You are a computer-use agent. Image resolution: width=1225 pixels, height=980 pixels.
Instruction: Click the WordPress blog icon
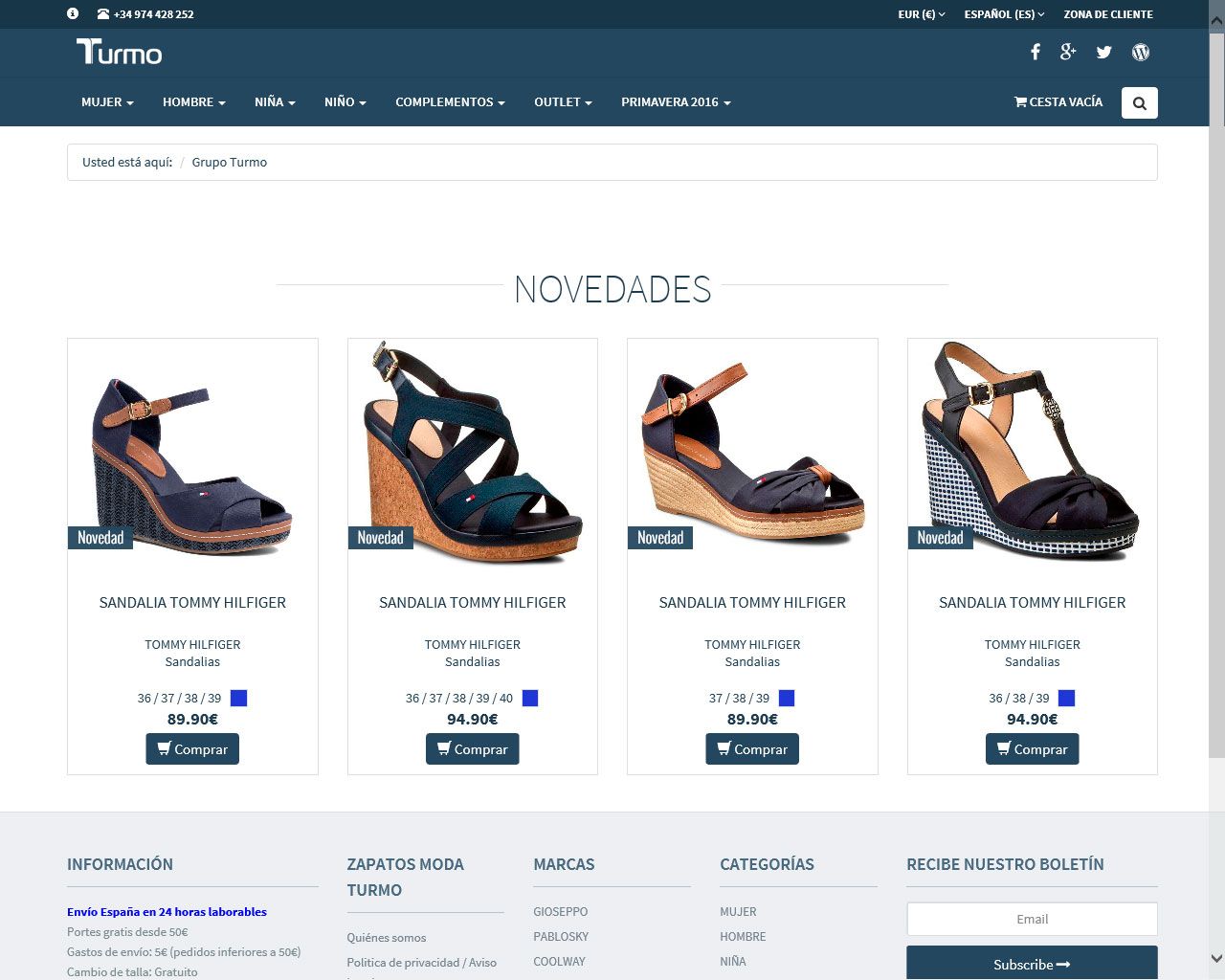tap(1140, 52)
